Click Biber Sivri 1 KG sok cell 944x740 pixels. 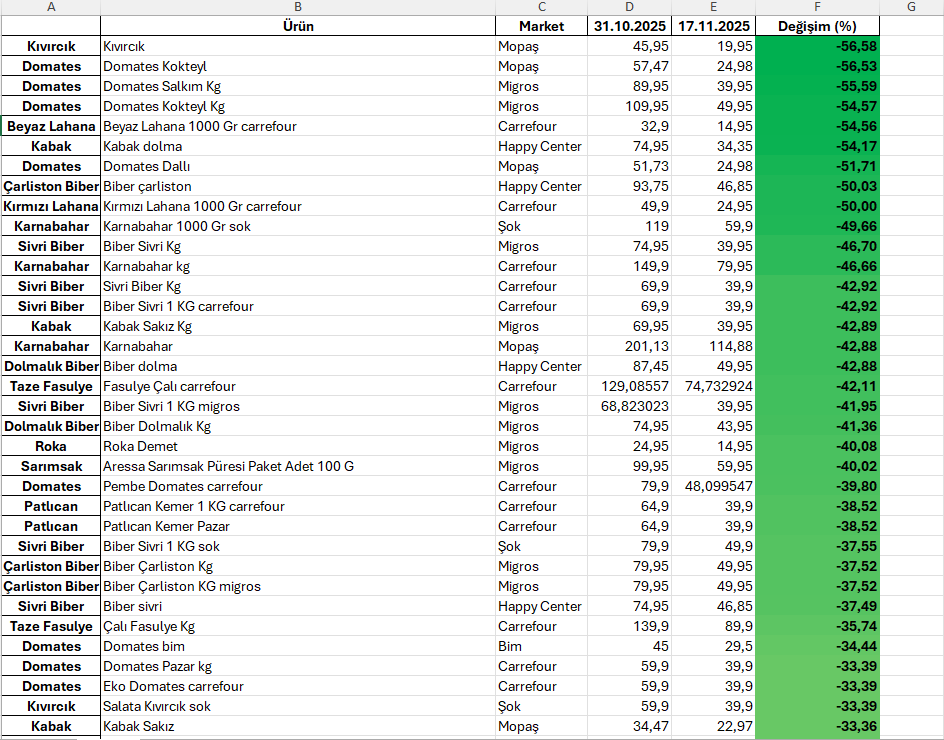[x=298, y=546]
